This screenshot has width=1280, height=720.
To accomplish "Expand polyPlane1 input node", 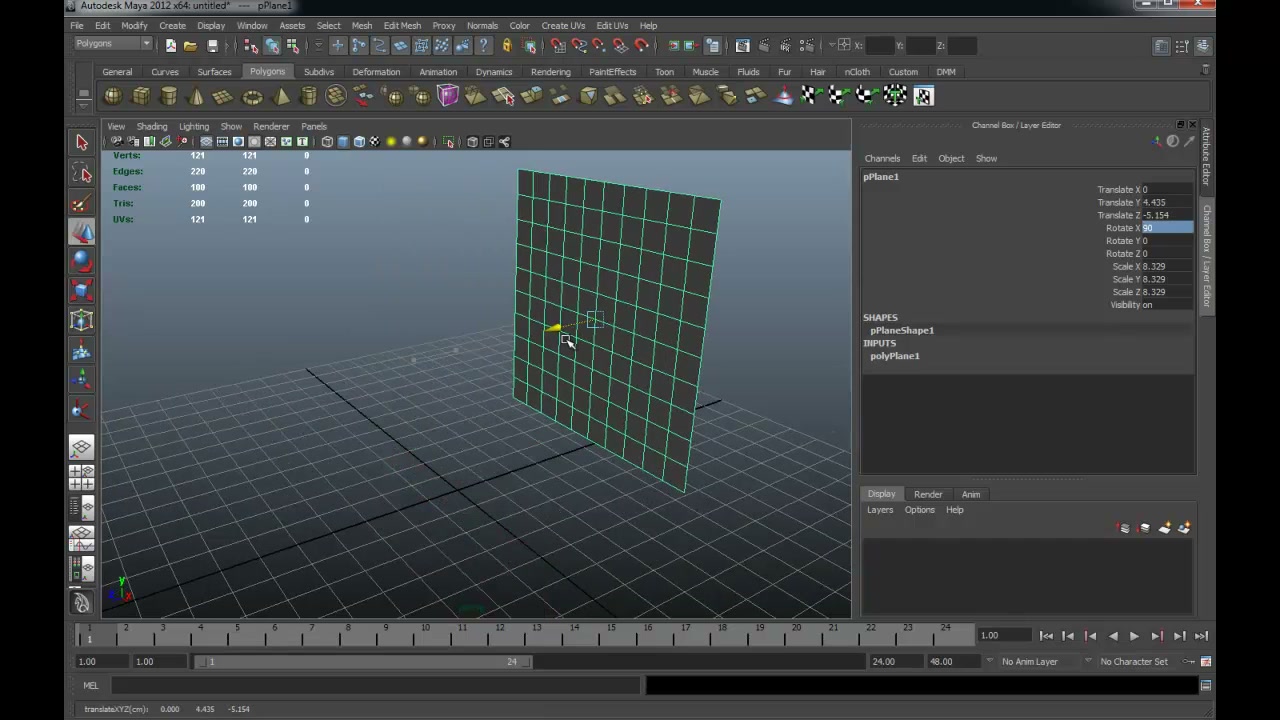I will coord(895,356).
